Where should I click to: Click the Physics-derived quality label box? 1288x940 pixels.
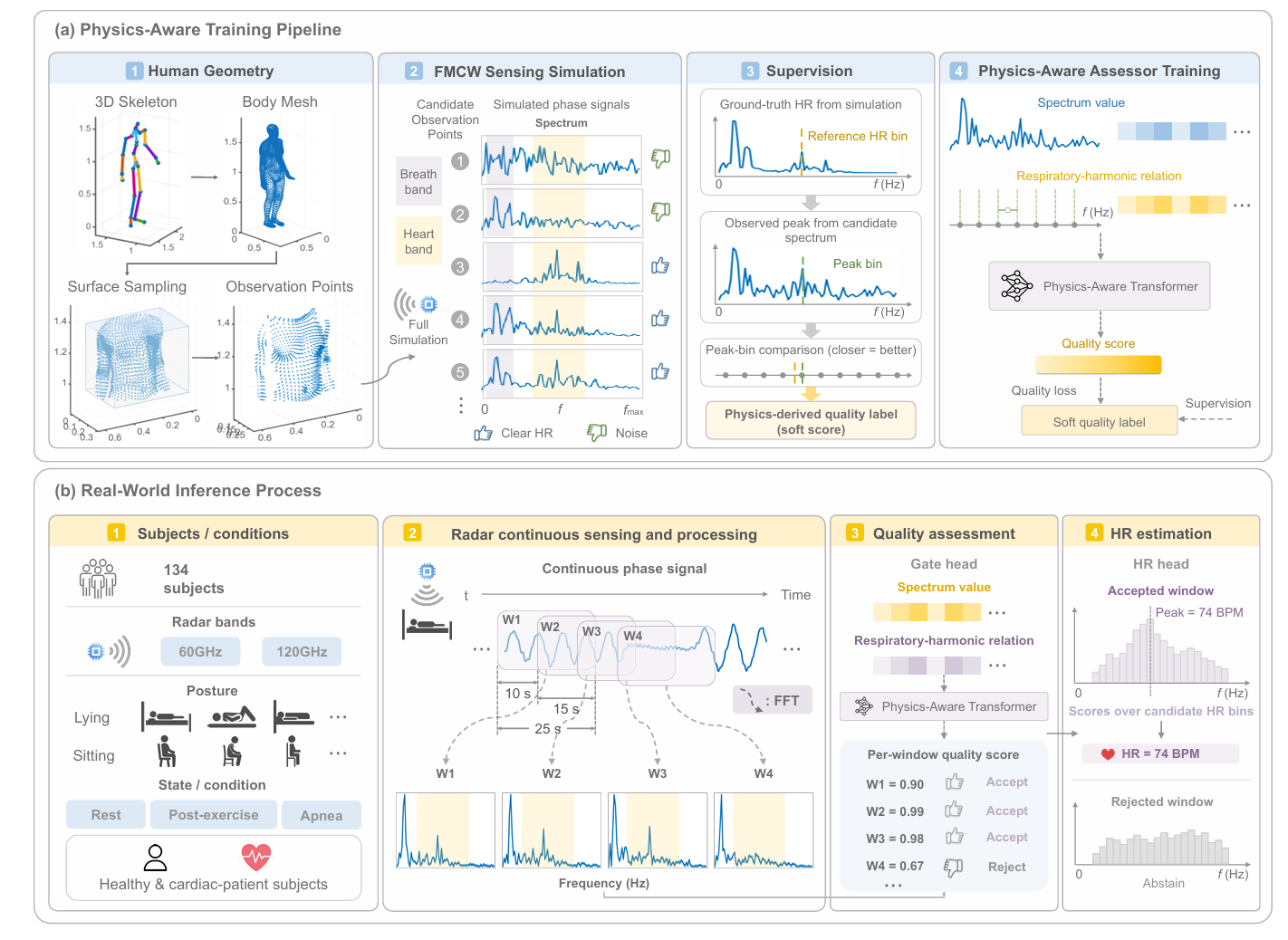811,421
